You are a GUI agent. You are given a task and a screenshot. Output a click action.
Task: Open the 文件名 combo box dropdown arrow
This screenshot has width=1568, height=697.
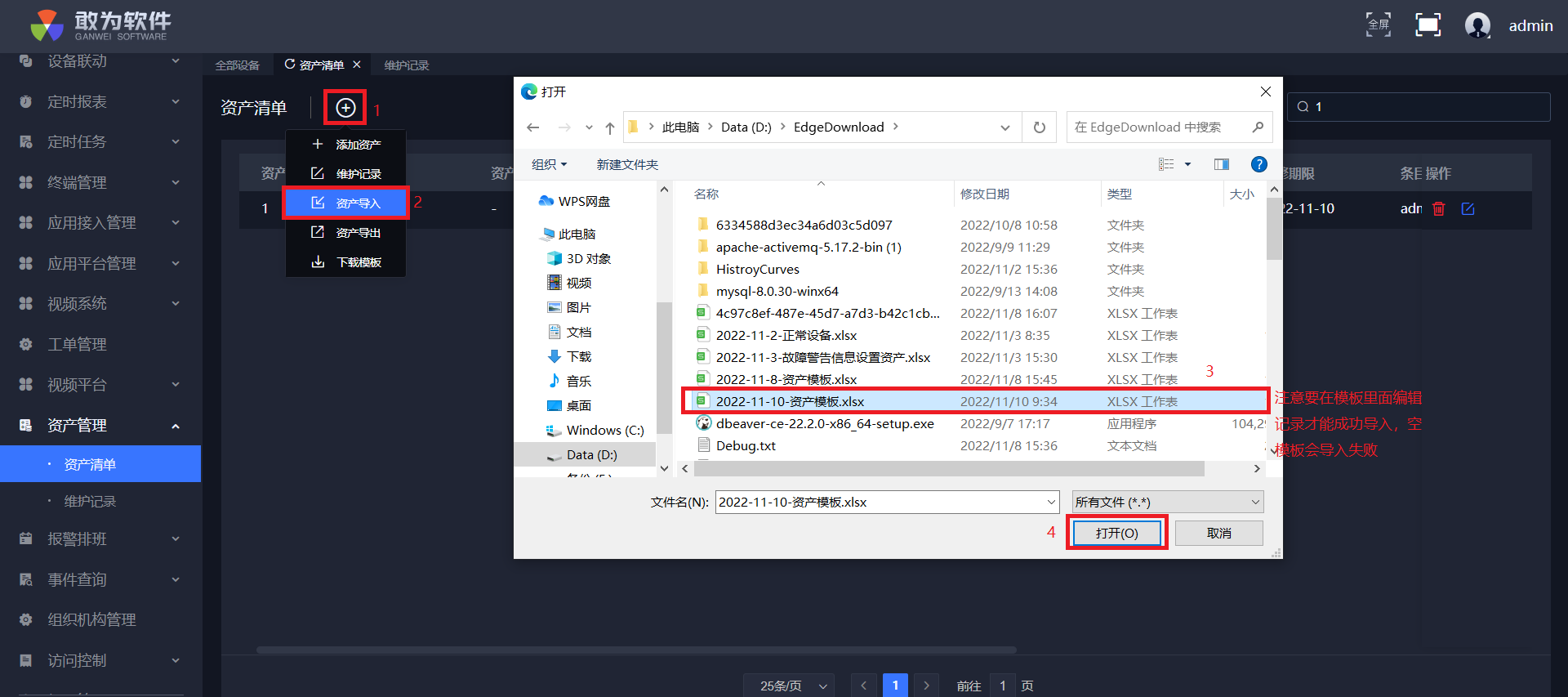point(1051,502)
